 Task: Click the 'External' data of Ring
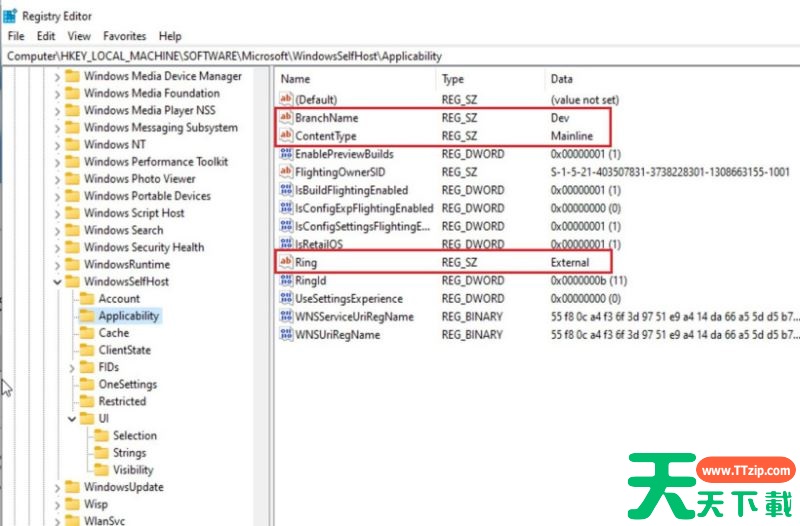[570, 262]
